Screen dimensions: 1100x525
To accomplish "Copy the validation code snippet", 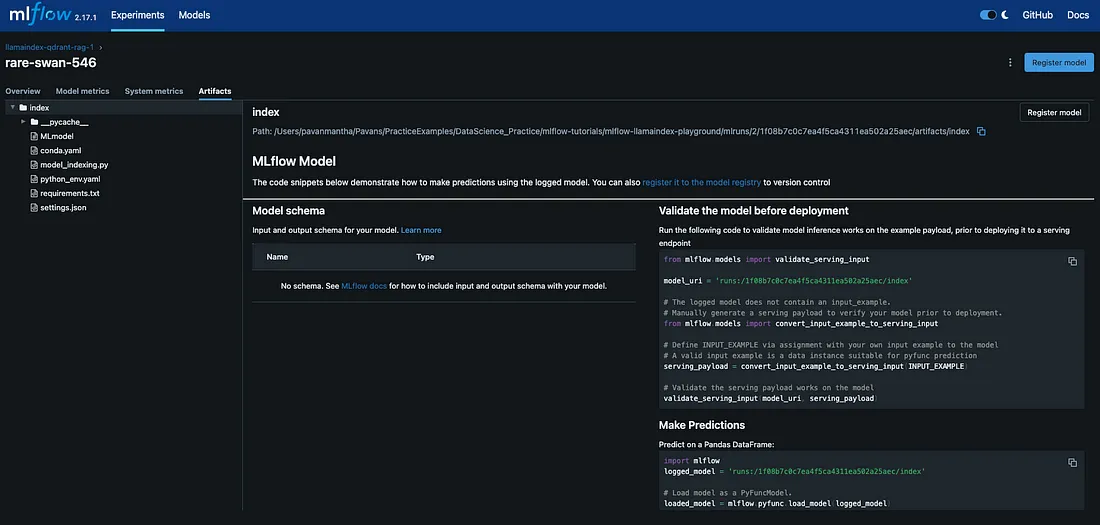I will (1072, 261).
